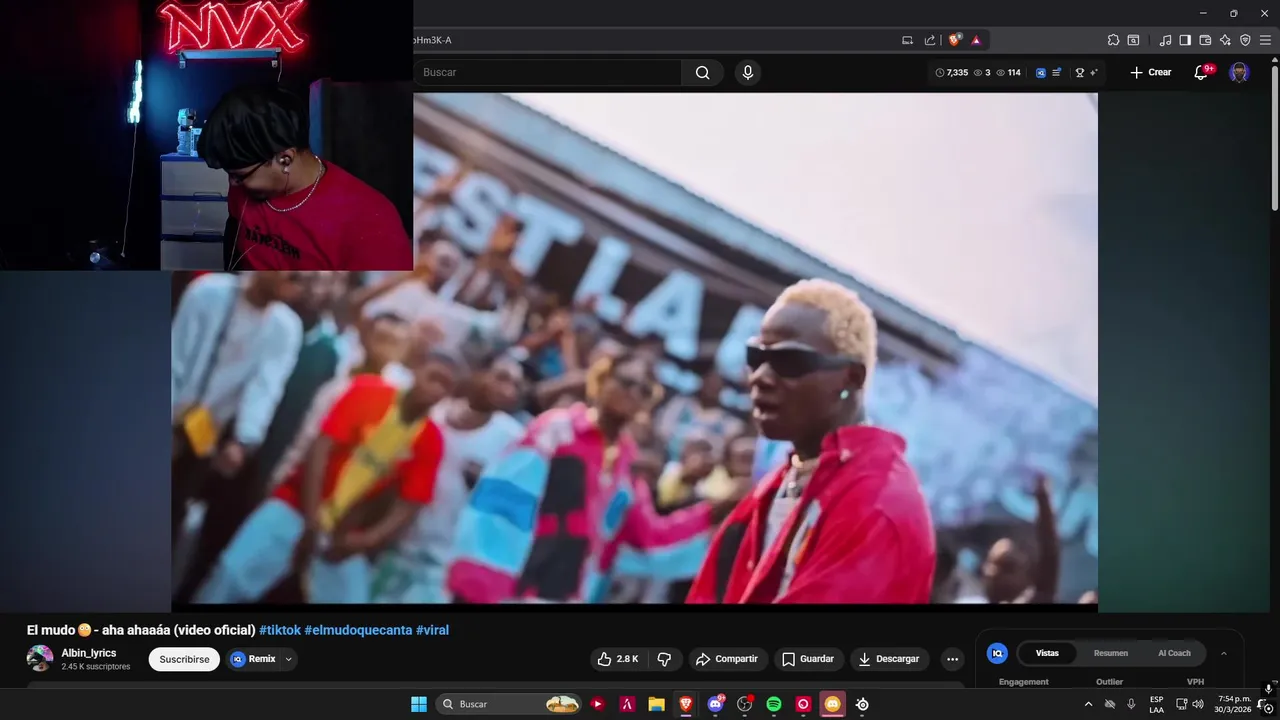Image resolution: width=1280 pixels, height=720 pixels.
Task: Open Windows Start menu
Action: pyautogui.click(x=419, y=704)
